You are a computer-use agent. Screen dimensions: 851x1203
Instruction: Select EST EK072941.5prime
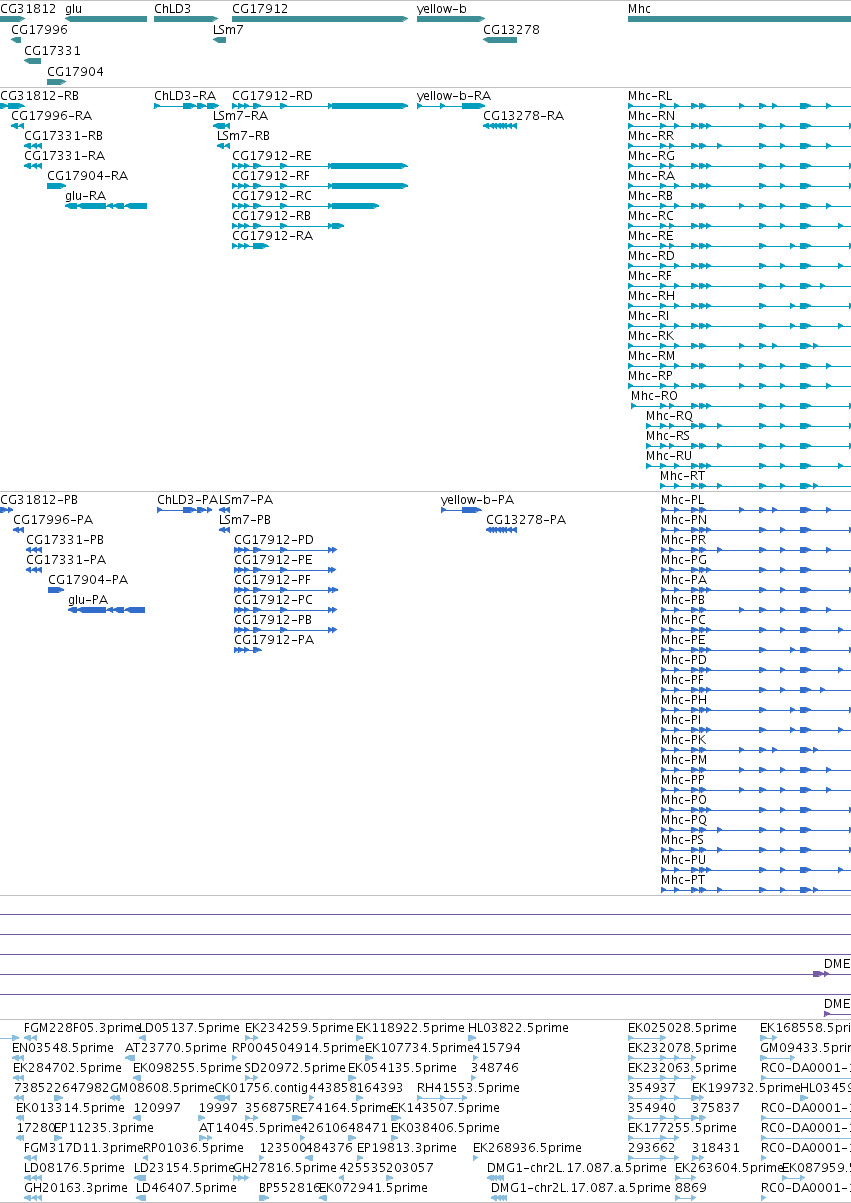(372, 1188)
